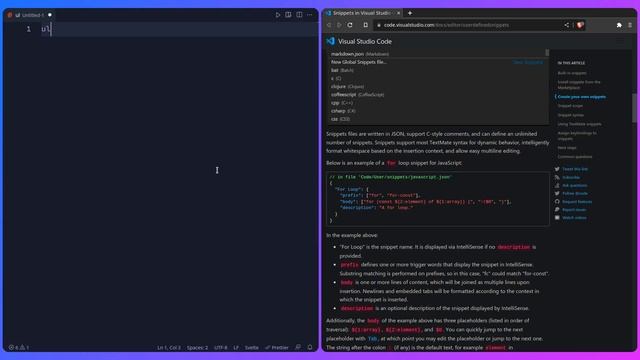640x360 pixels.
Task: Split the editor with the split icon
Action: tap(299, 15)
